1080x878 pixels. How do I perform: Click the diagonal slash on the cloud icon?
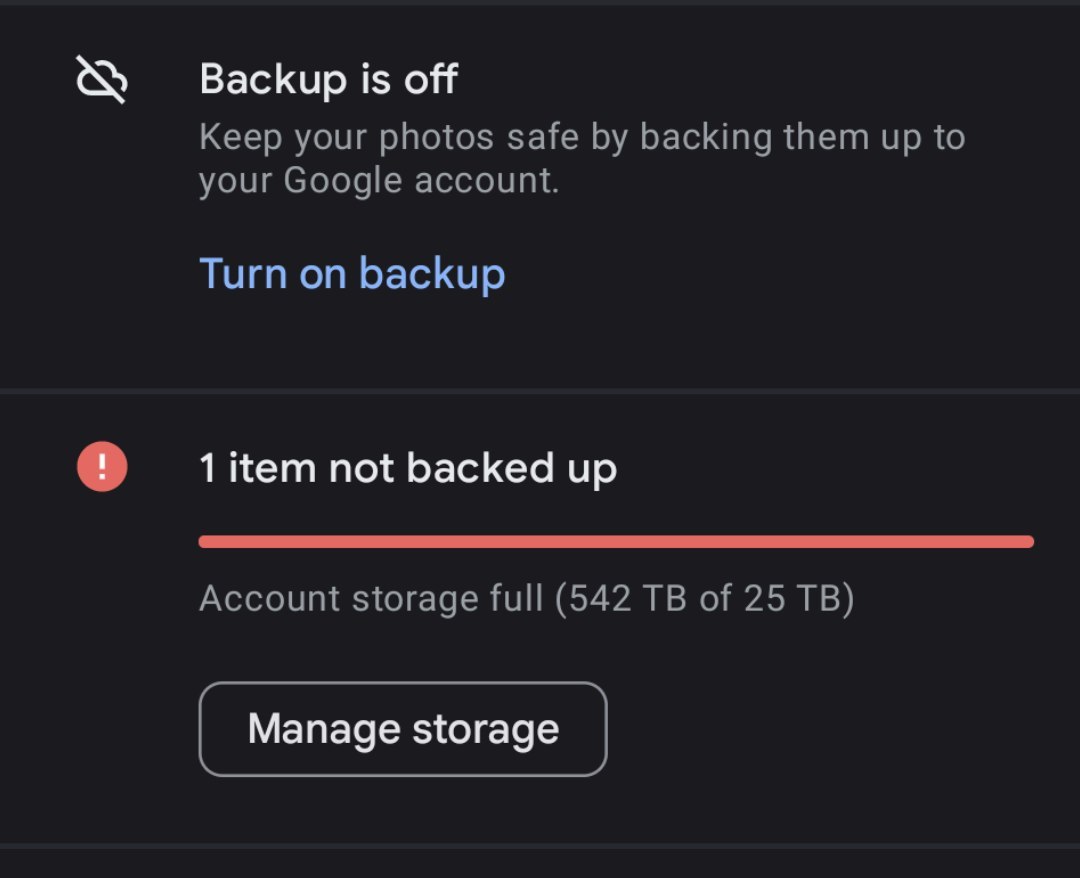click(x=101, y=79)
